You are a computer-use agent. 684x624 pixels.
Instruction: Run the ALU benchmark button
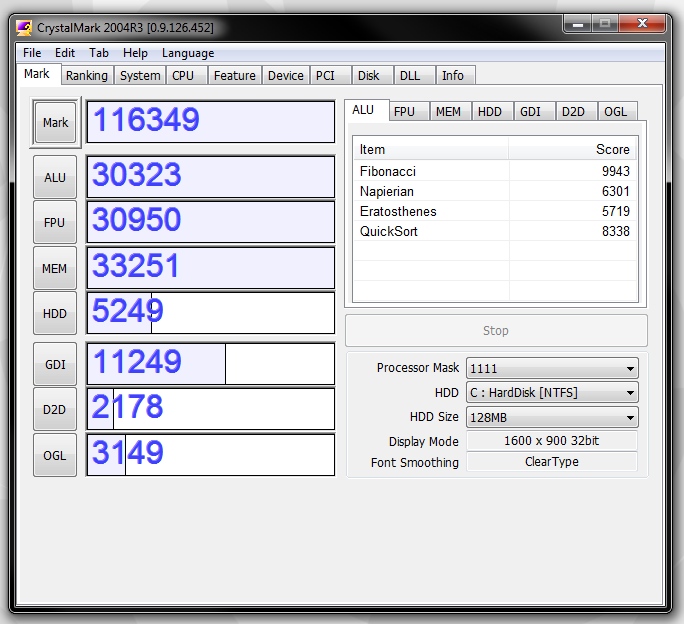tap(55, 177)
